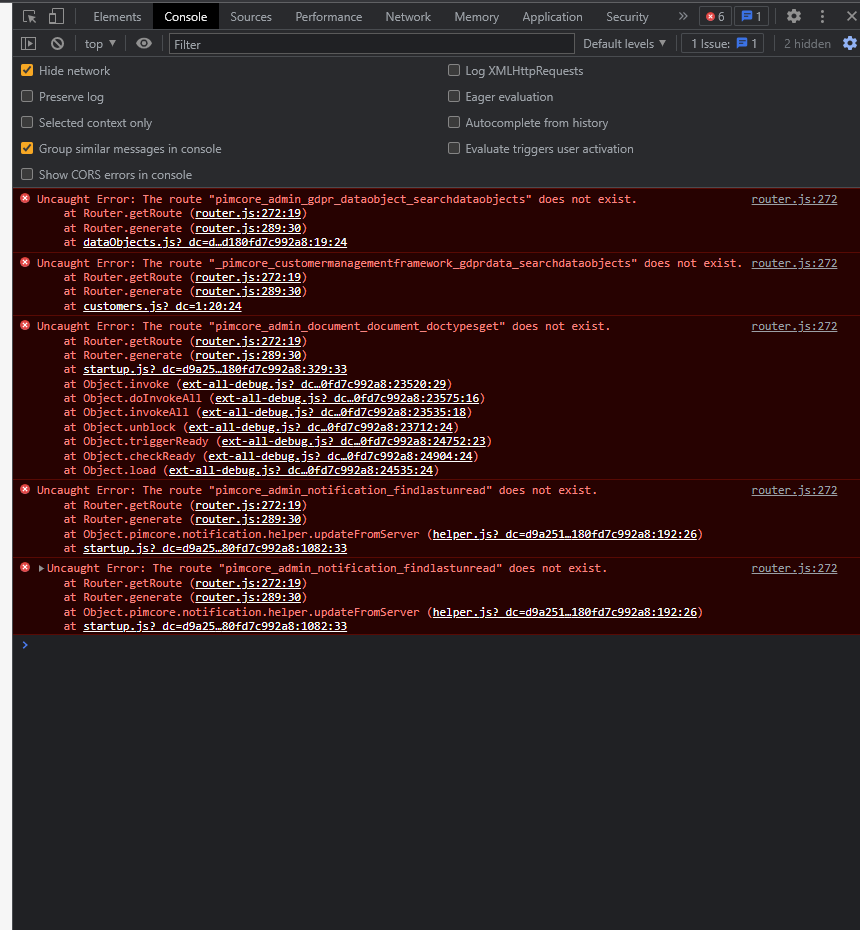
Task: Show the console sidebar
Action: tap(28, 43)
